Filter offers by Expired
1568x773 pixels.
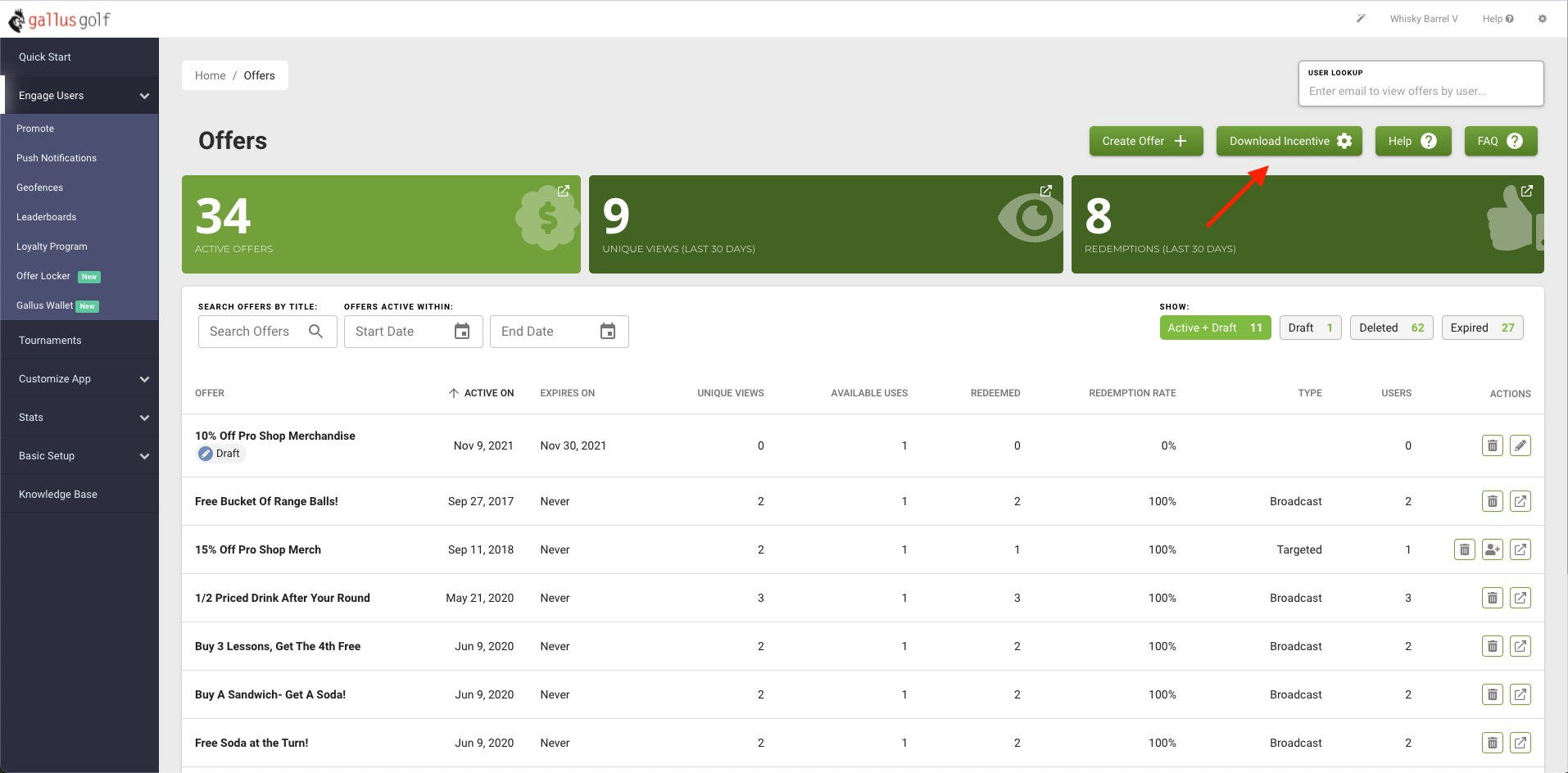point(1482,328)
